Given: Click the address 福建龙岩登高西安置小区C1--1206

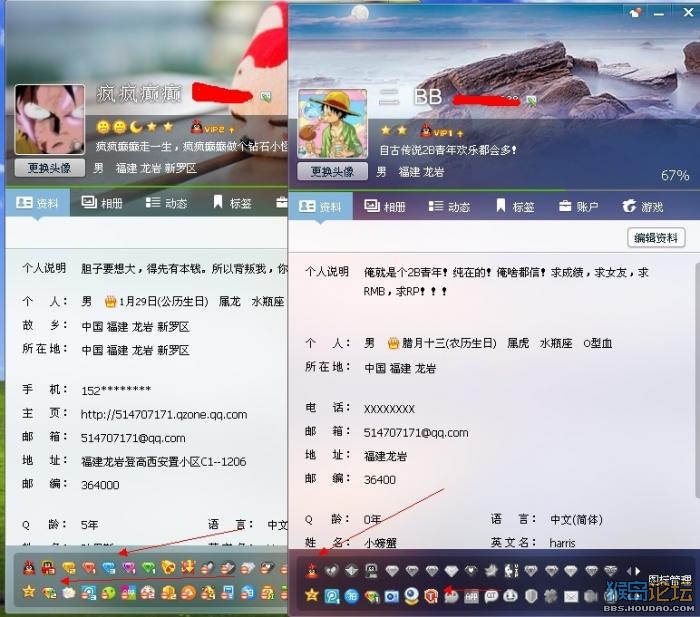Looking at the screenshot, I should 163,462.
